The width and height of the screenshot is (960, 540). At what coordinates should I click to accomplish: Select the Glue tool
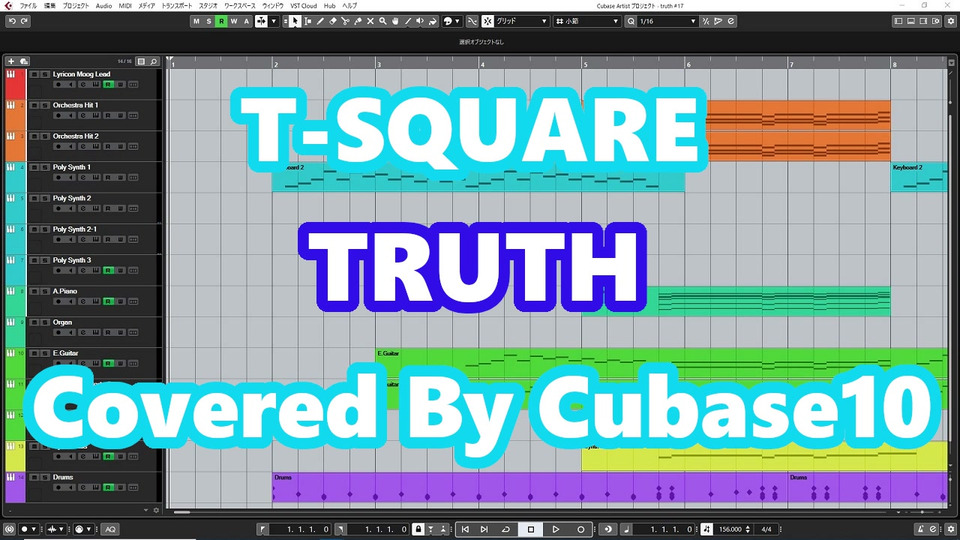point(358,21)
